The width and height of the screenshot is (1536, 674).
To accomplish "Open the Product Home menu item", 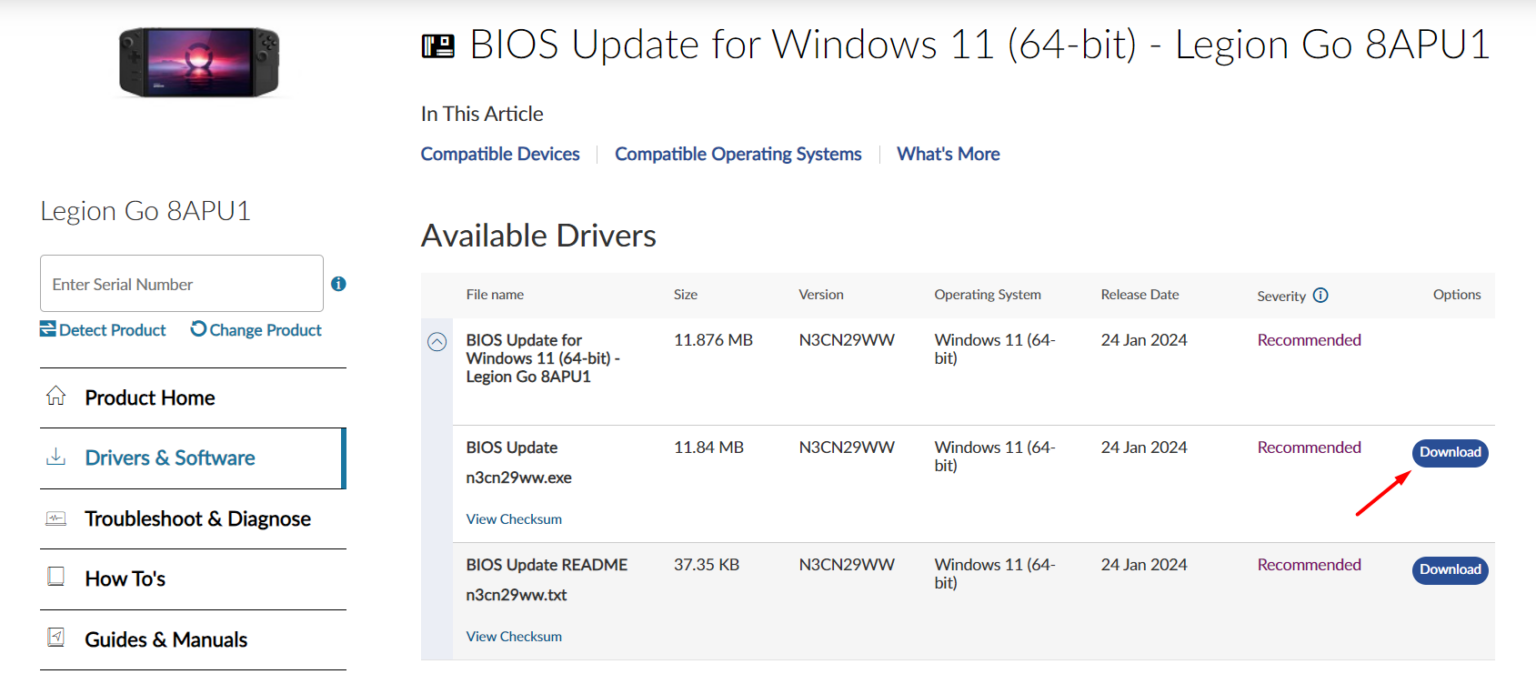I will [150, 398].
